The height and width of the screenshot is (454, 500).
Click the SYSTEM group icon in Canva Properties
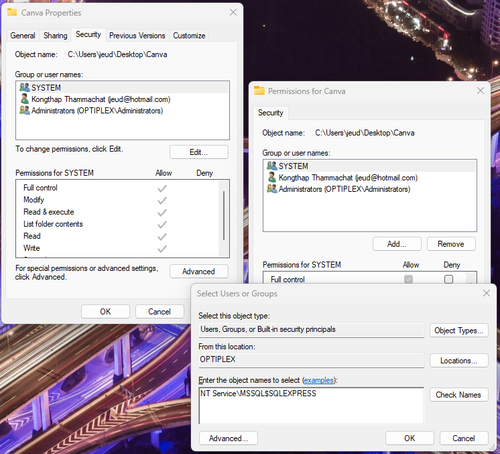click(x=24, y=87)
